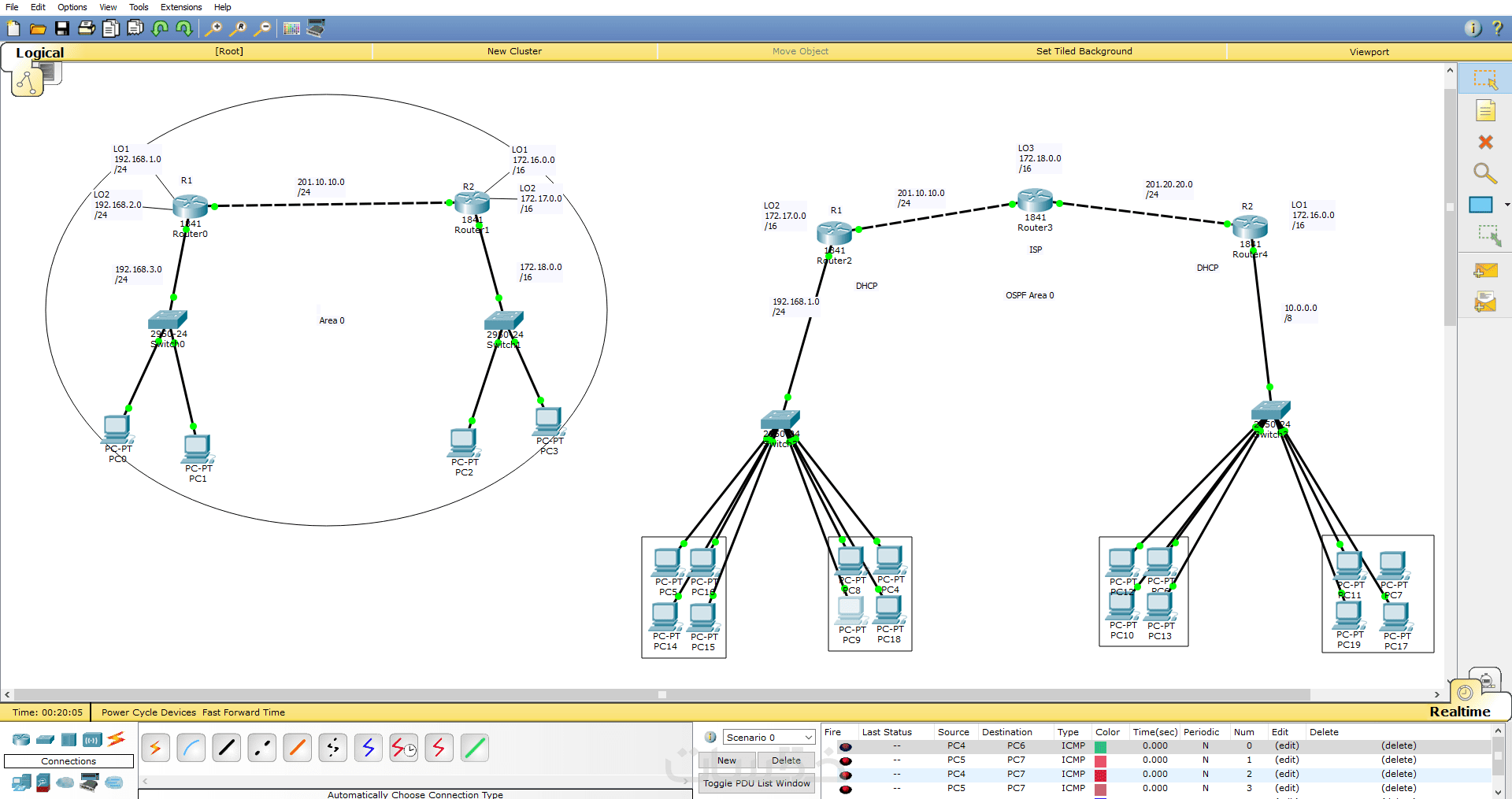Open the View menu
This screenshot has width=1512, height=799.
tap(109, 7)
